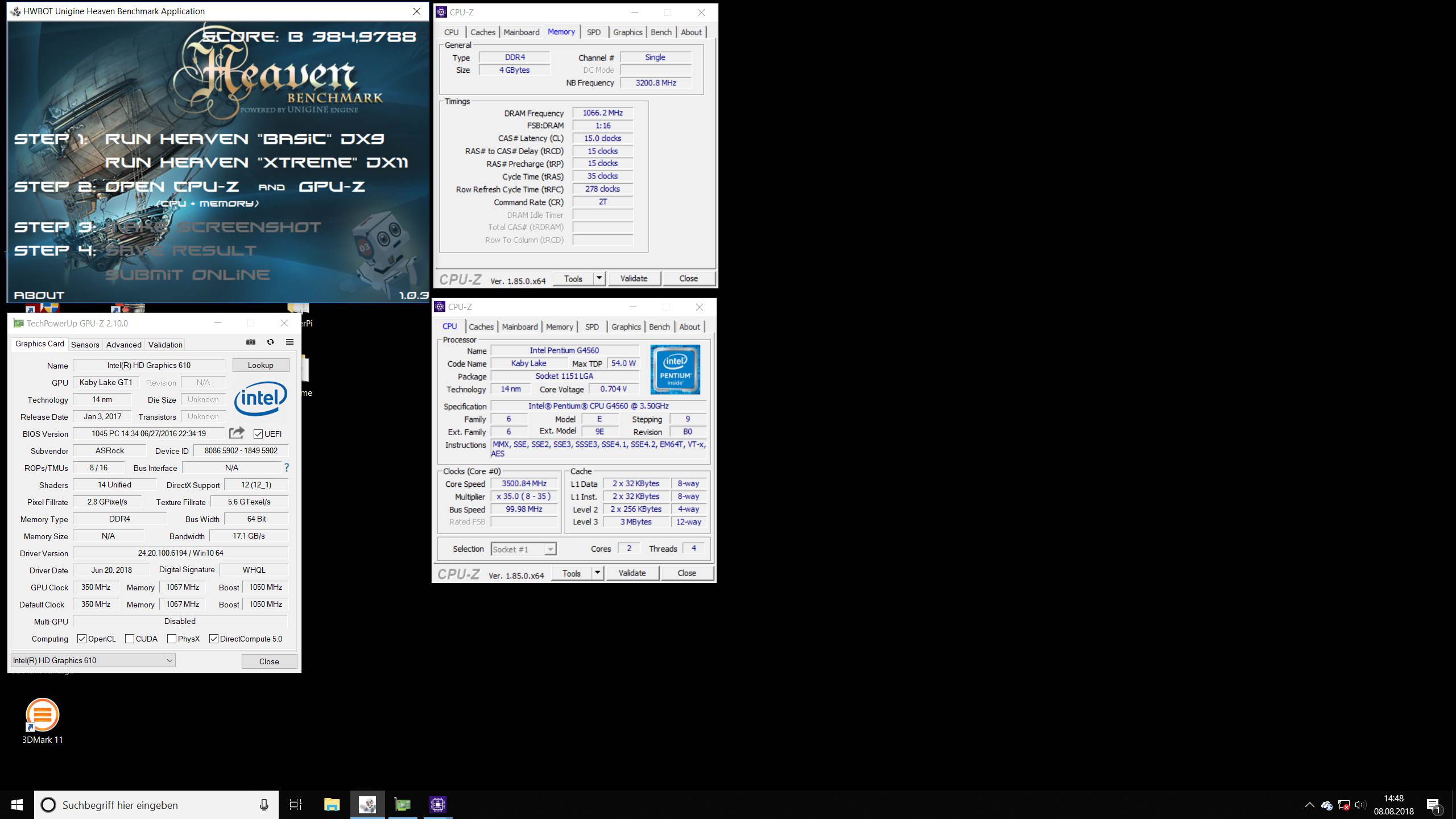The width and height of the screenshot is (1456, 819).
Task: Click Open CPU-Z in Heaven app step 2
Action: point(172,187)
